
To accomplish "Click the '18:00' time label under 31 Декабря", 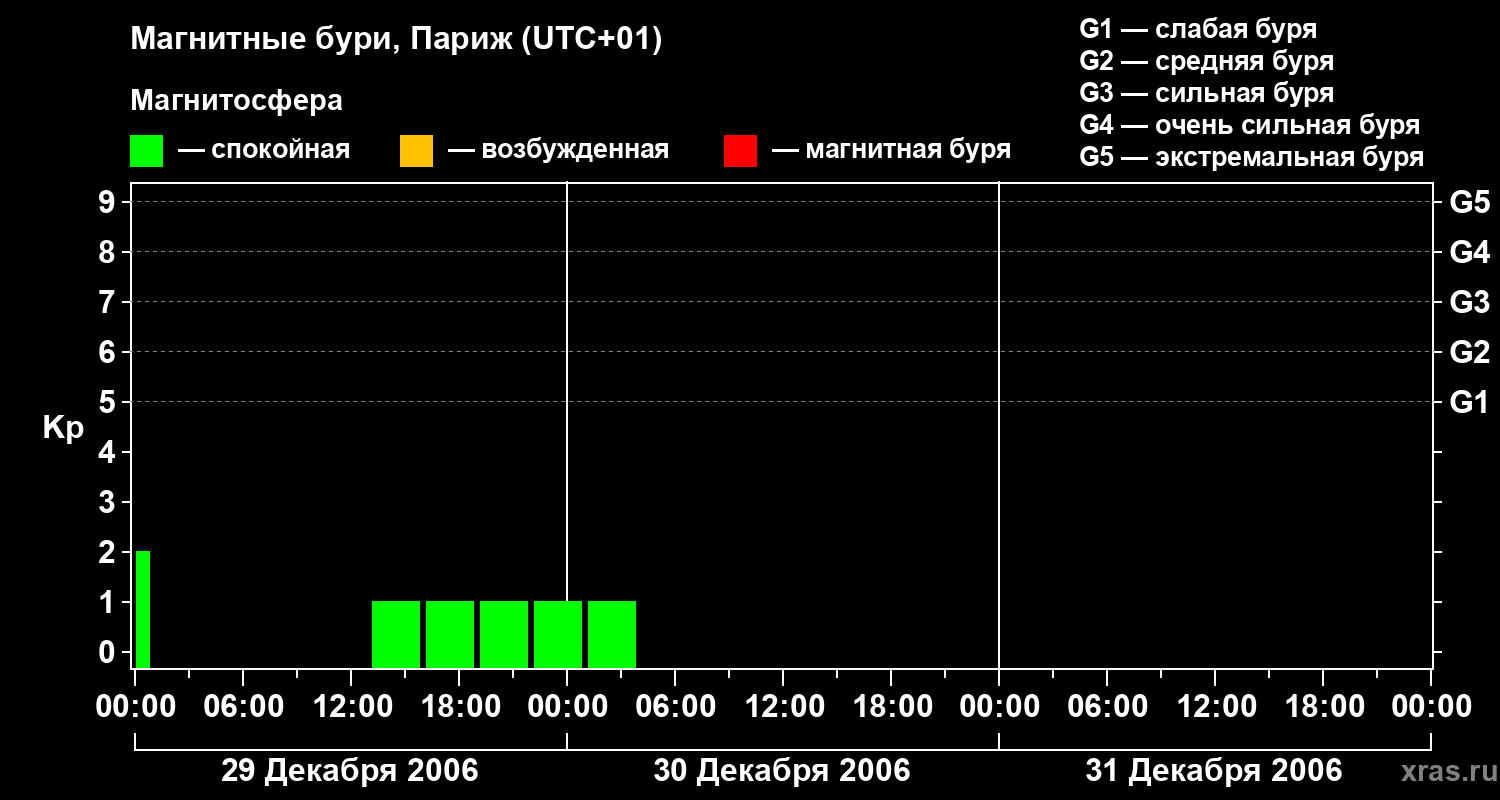I will point(1323,707).
